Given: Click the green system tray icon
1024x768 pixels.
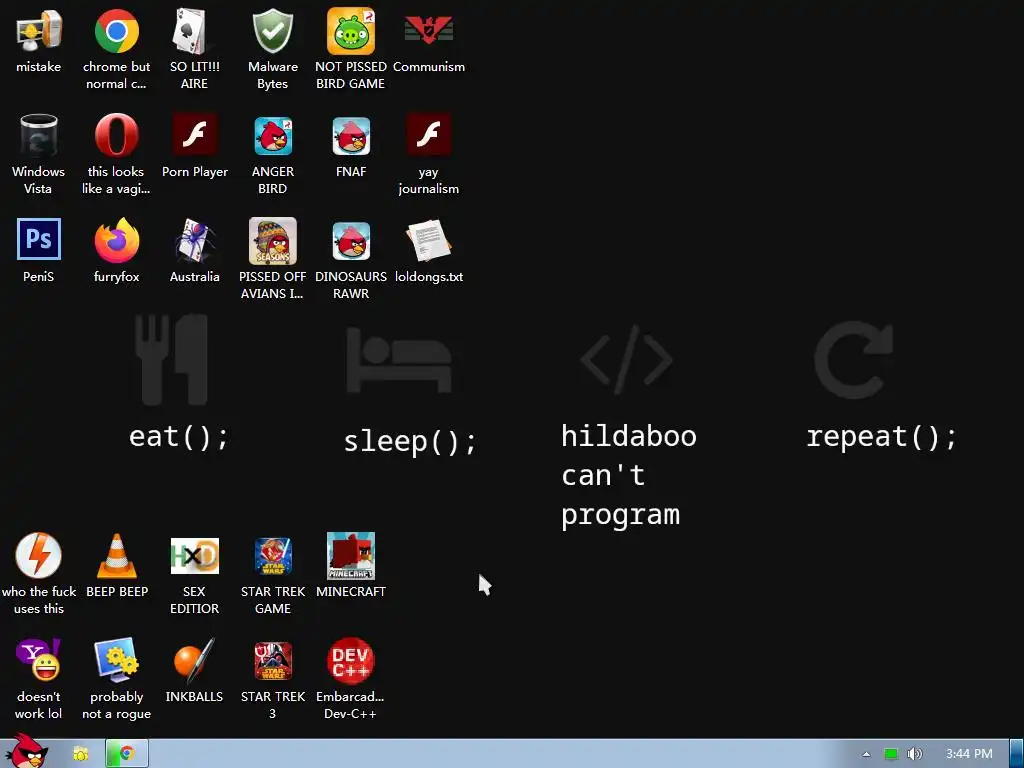Looking at the screenshot, I should click(890, 754).
